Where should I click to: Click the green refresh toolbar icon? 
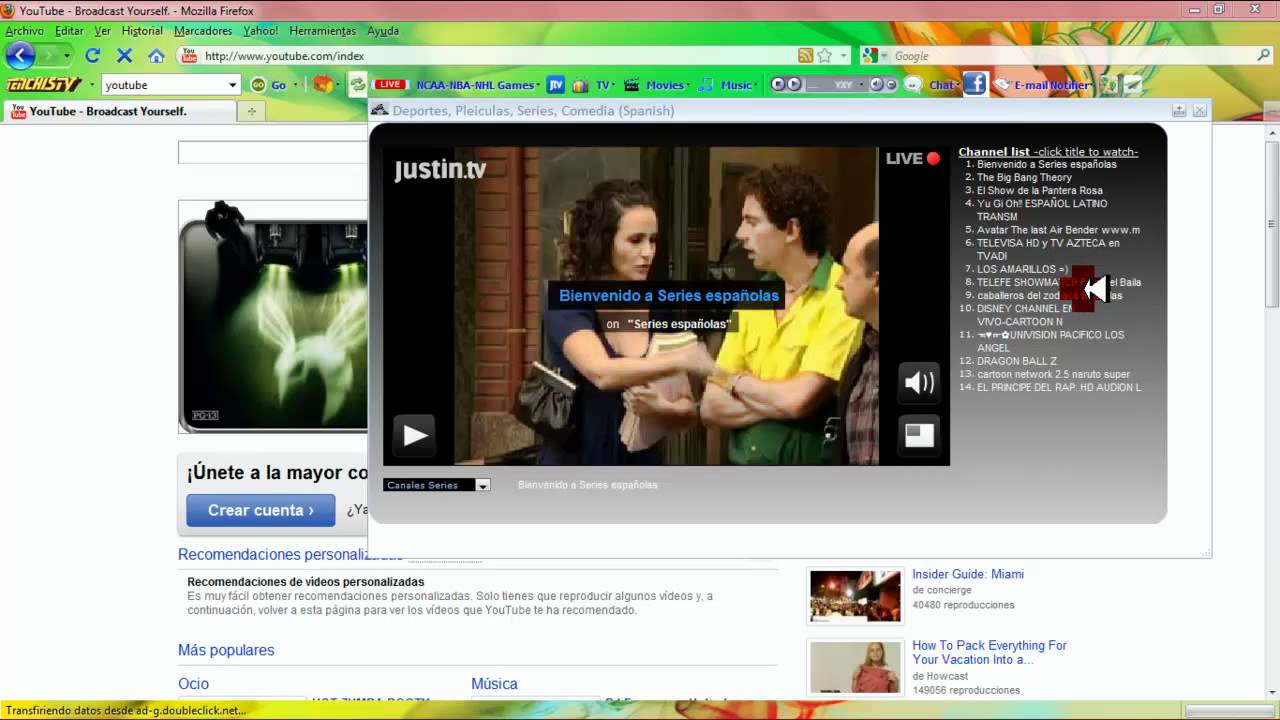click(x=357, y=85)
